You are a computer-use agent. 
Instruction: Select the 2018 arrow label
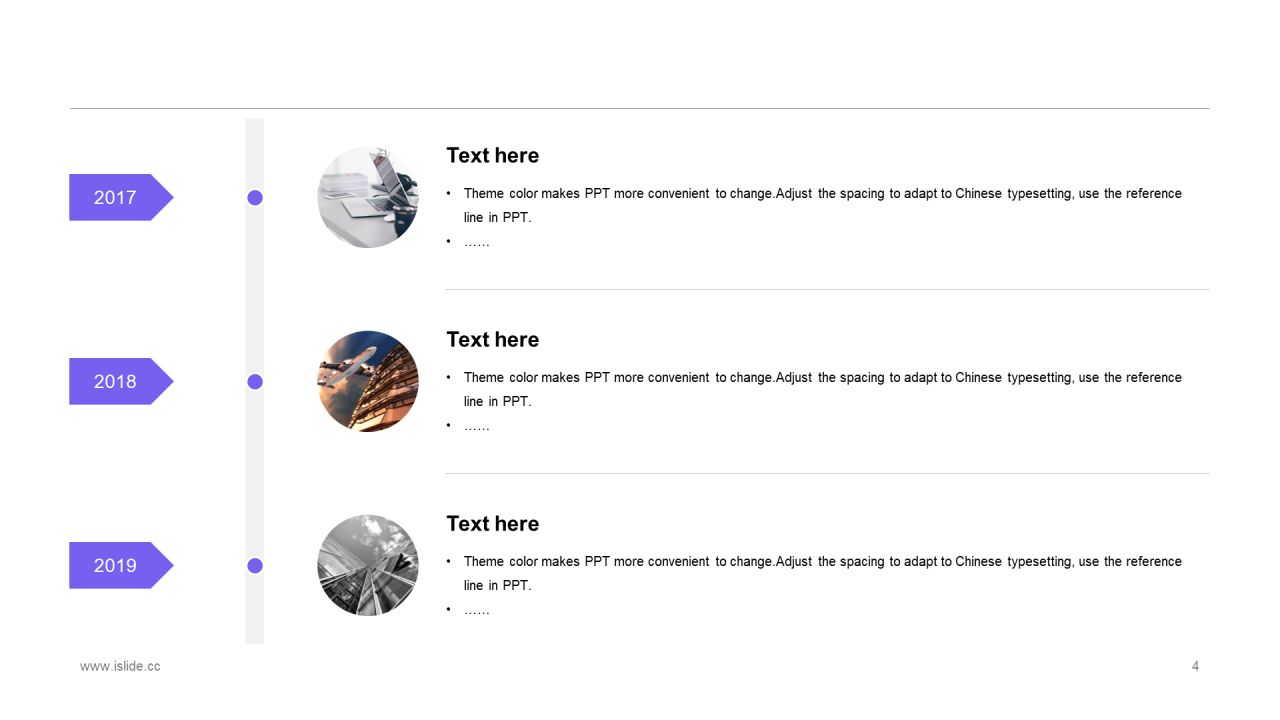(120, 381)
